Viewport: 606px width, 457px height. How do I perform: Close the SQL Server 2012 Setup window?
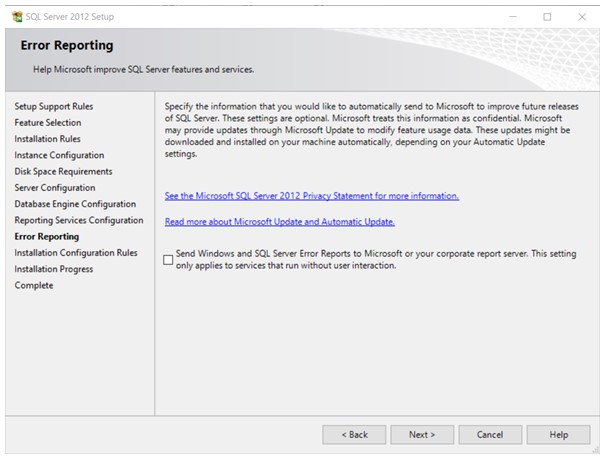pos(582,17)
